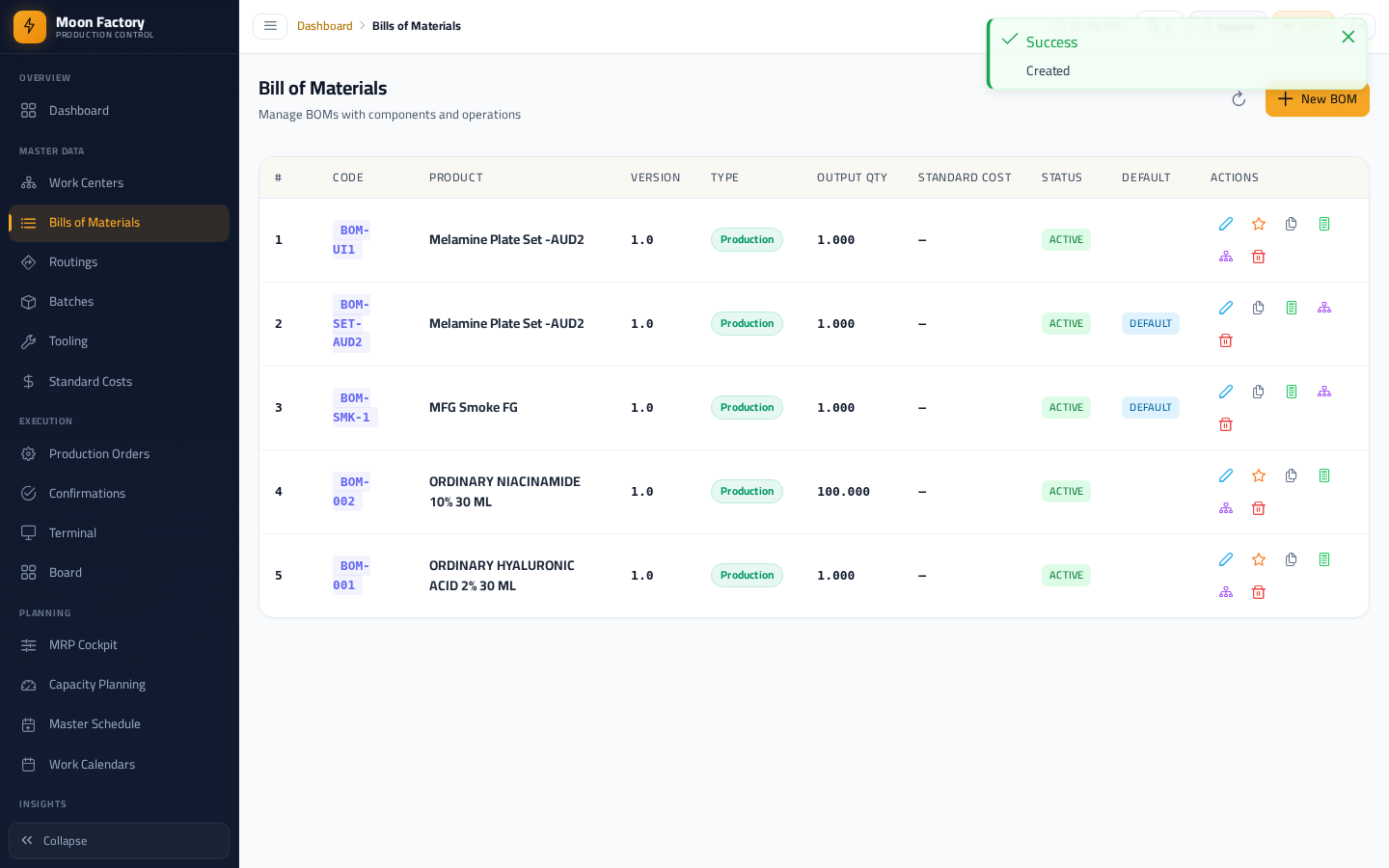Duplicate BOM-SET-AUD2 with the copy icon
Screen dimensions: 1389x868
[x=1259, y=308]
